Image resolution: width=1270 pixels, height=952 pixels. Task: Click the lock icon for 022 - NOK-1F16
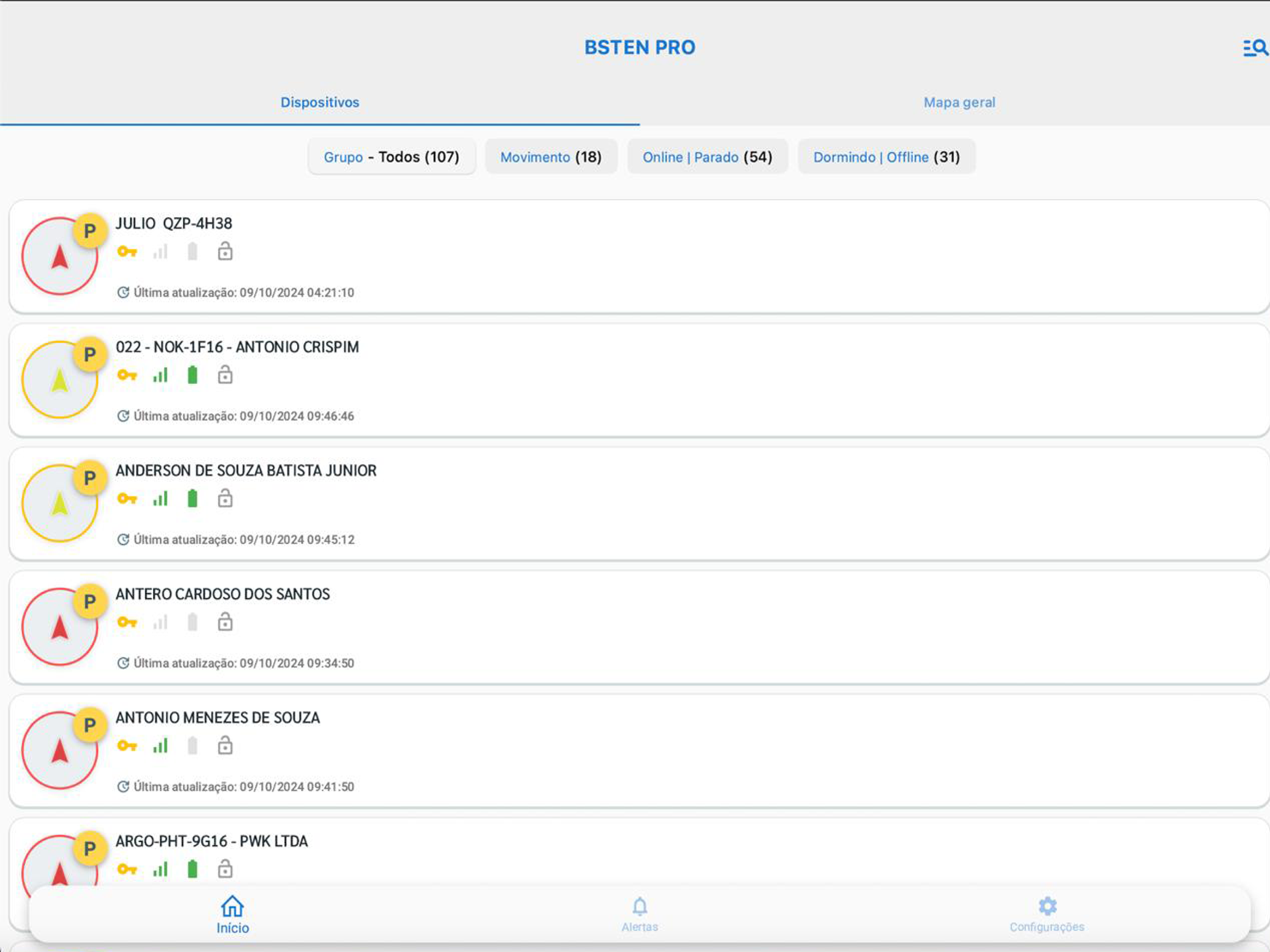225,375
